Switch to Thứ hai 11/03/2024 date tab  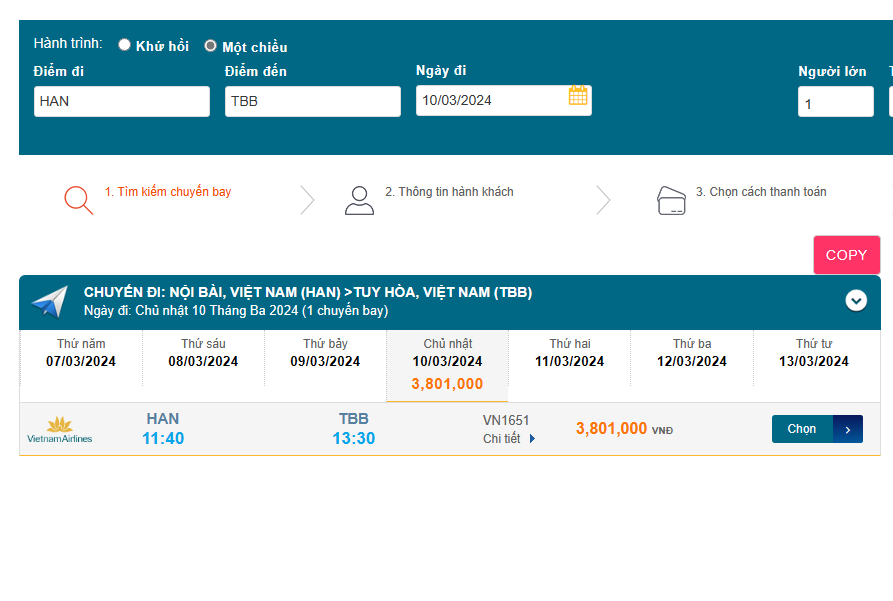point(569,354)
